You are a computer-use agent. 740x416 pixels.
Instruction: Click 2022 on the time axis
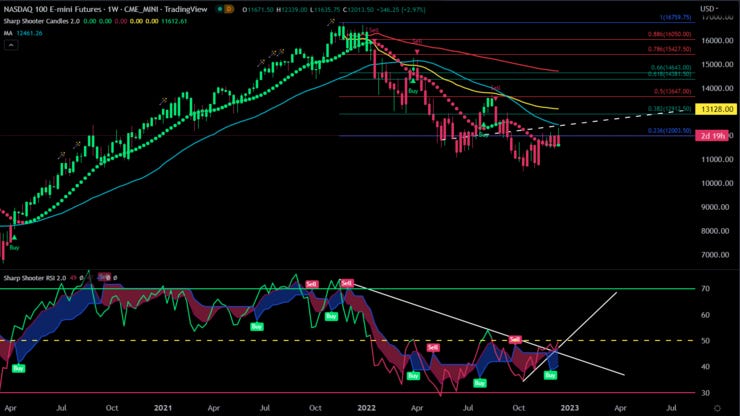(366, 408)
